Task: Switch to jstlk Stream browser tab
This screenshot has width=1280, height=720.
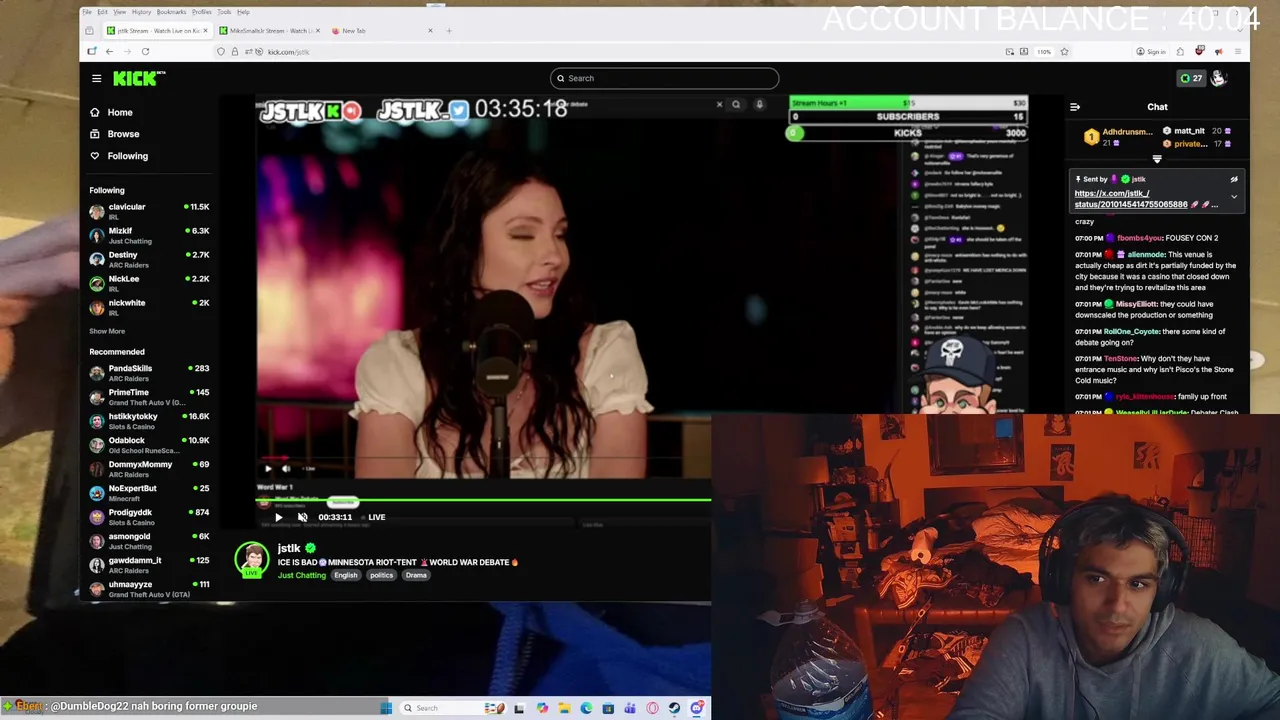Action: click(x=156, y=31)
